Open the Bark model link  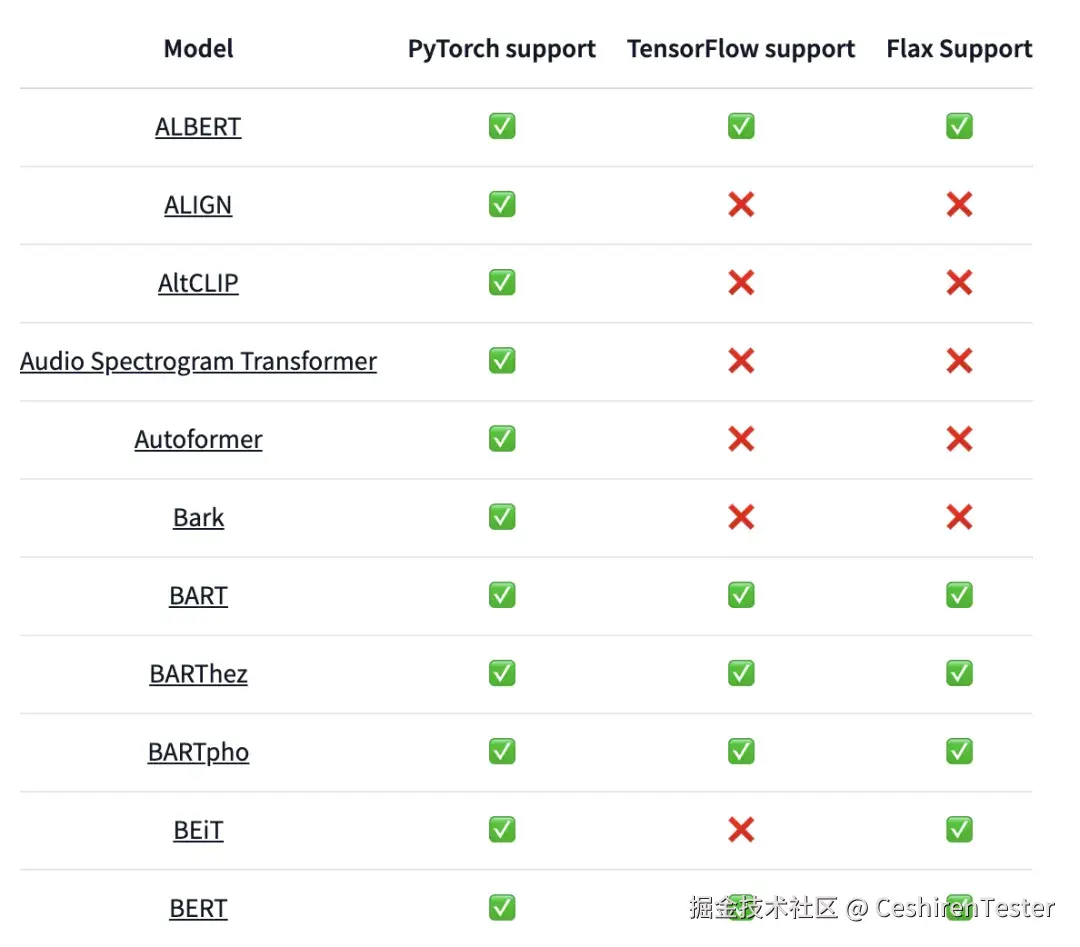pyautogui.click(x=198, y=517)
